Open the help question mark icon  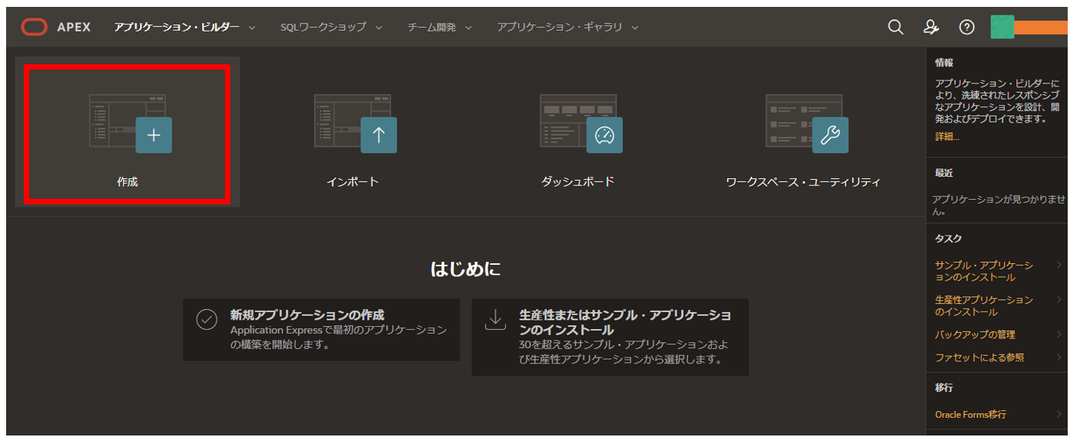tap(966, 27)
